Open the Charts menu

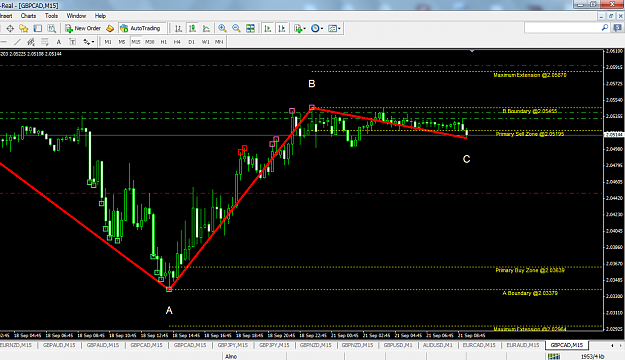[x=28, y=16]
